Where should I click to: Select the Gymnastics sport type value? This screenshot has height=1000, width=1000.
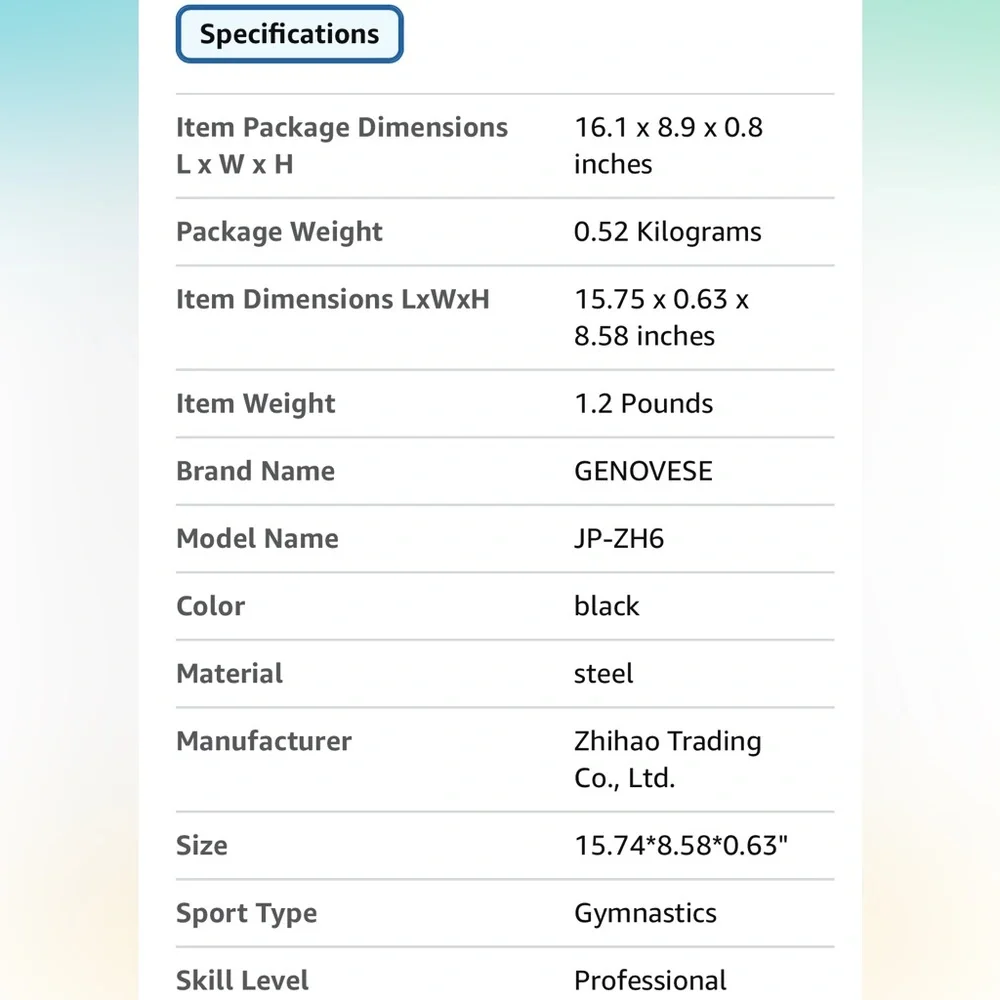645,914
